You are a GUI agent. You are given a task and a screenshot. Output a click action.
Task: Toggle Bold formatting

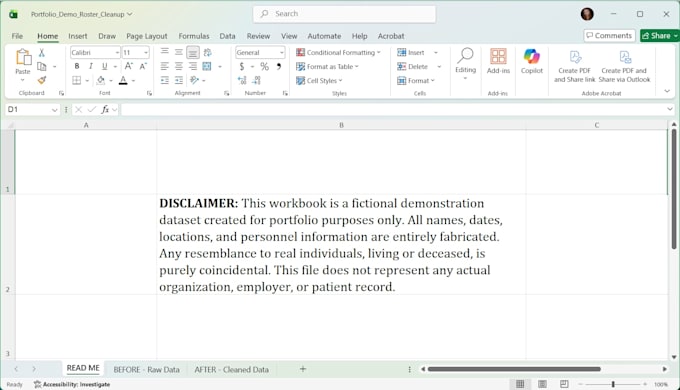pyautogui.click(x=77, y=66)
